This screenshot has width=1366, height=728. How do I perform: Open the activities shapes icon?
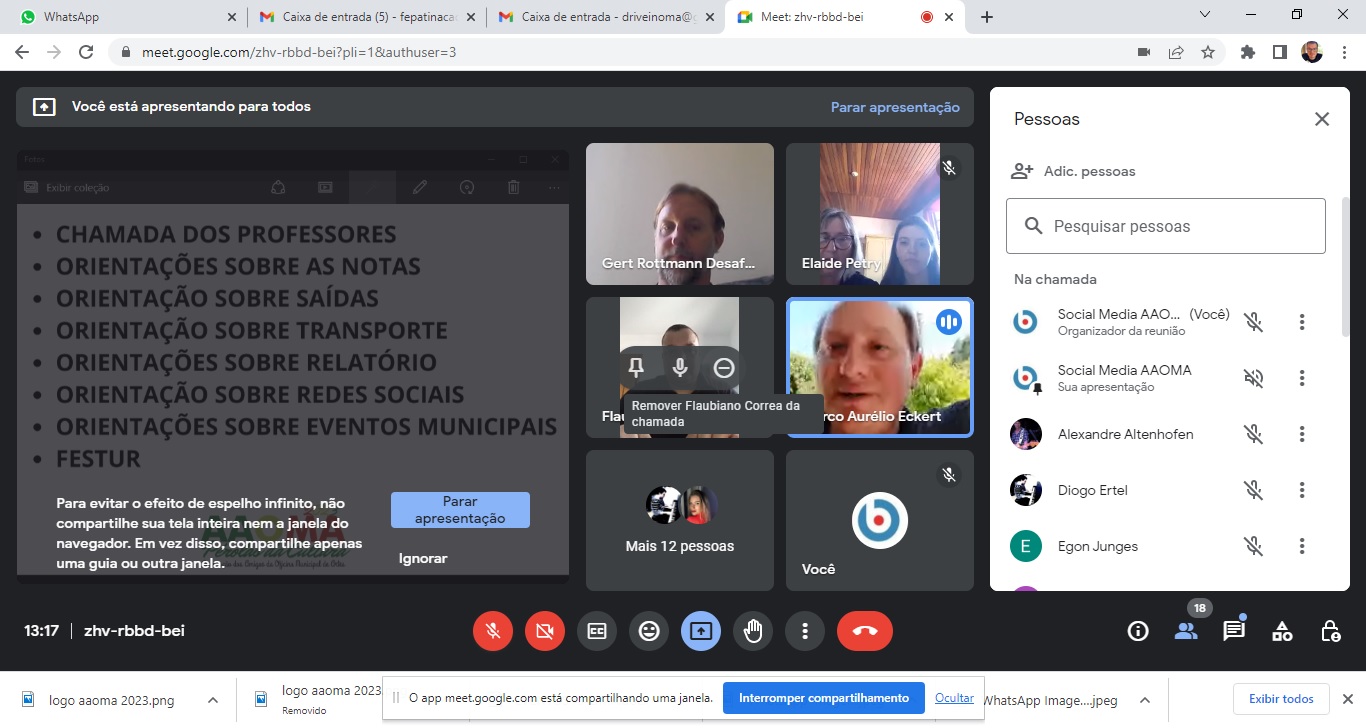[1282, 631]
